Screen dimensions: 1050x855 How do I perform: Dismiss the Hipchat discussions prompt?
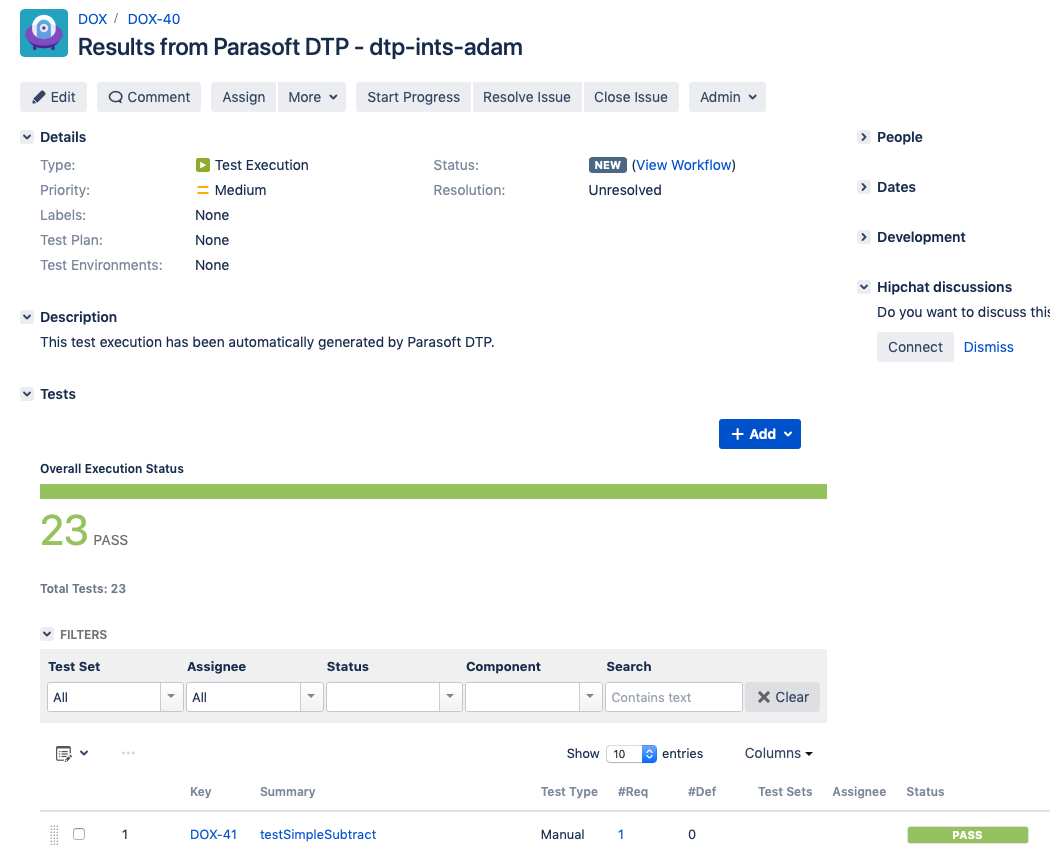point(988,347)
